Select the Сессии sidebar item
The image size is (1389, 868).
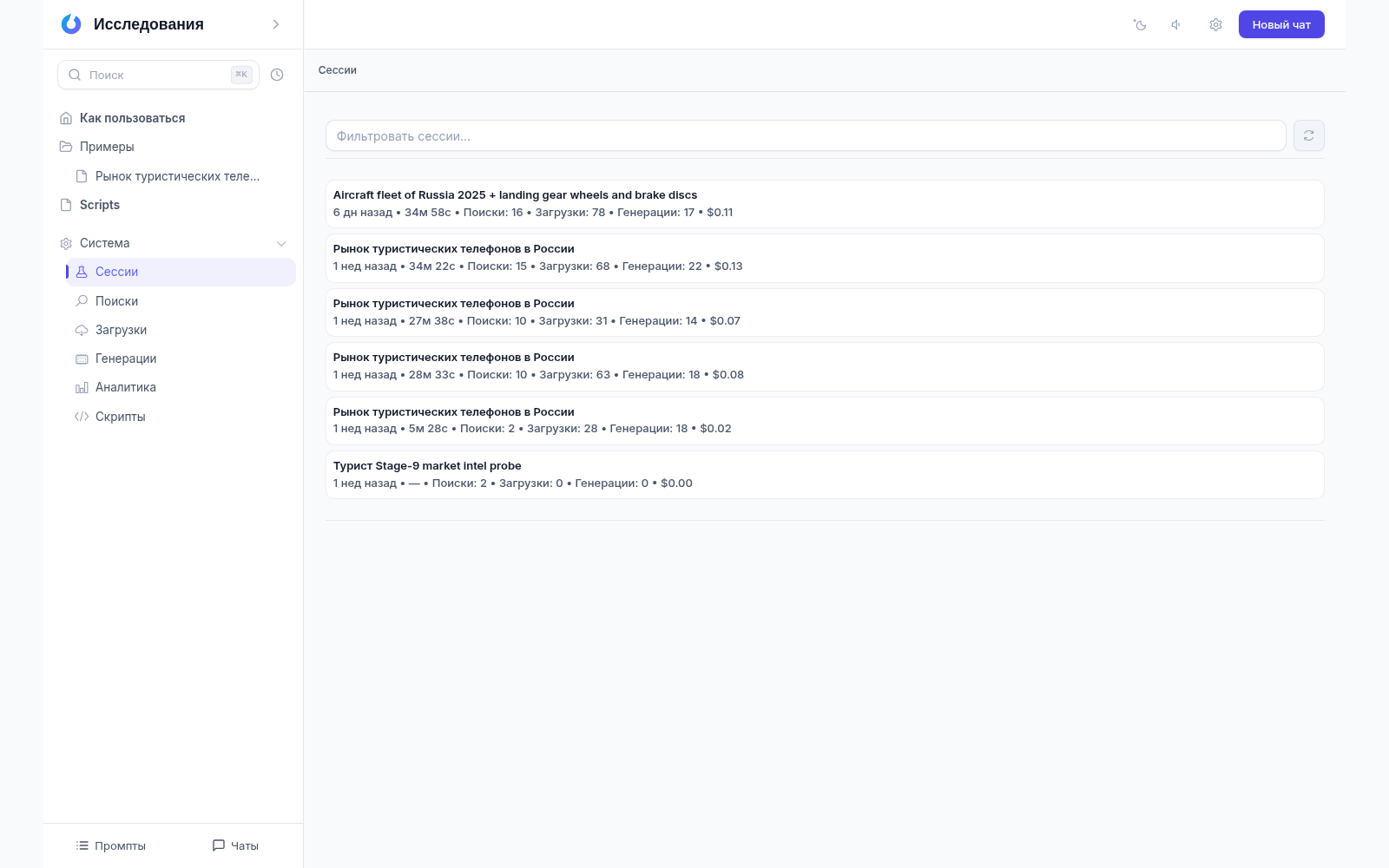click(x=181, y=272)
